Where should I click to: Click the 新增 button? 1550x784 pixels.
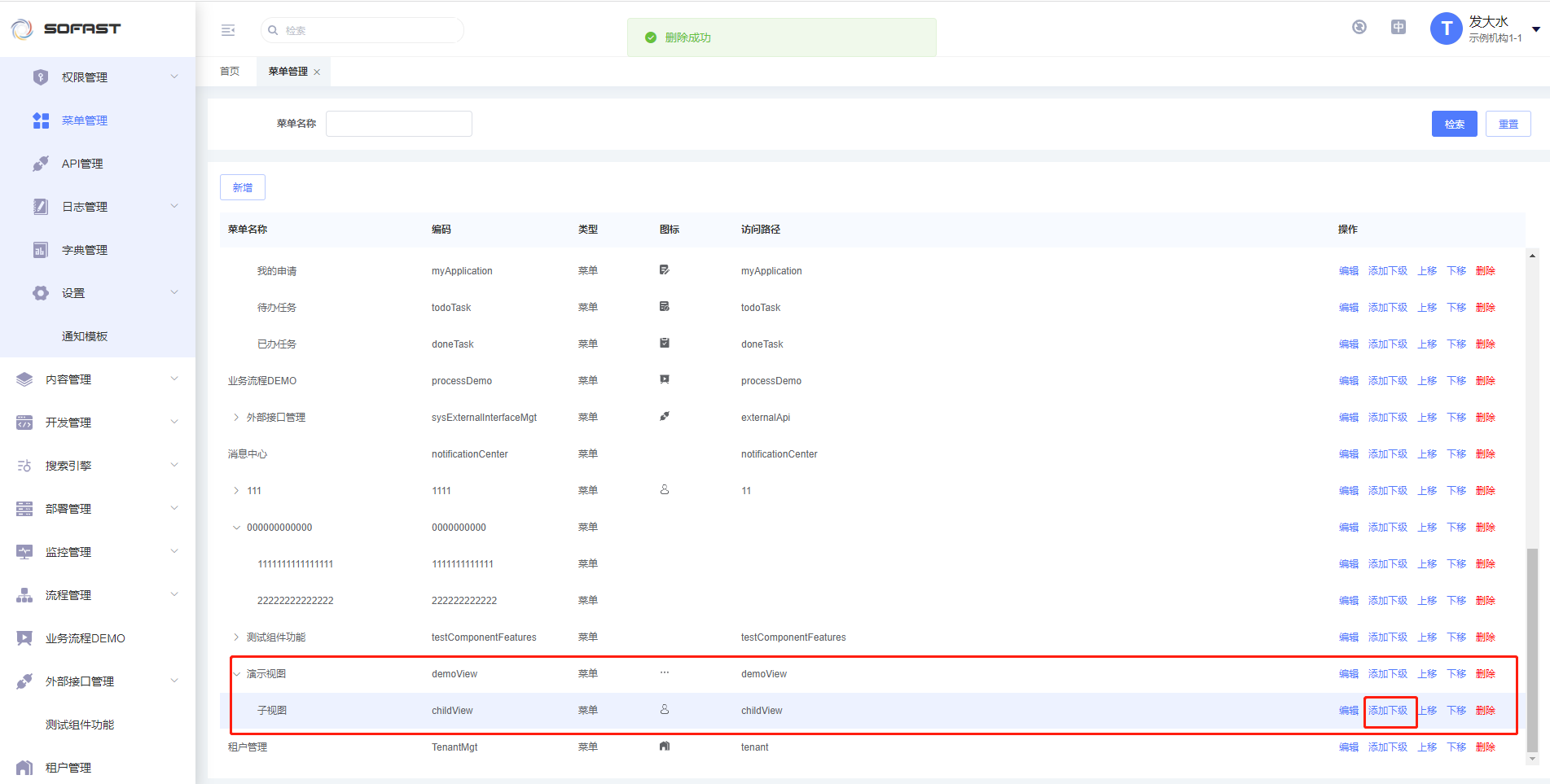click(x=243, y=187)
